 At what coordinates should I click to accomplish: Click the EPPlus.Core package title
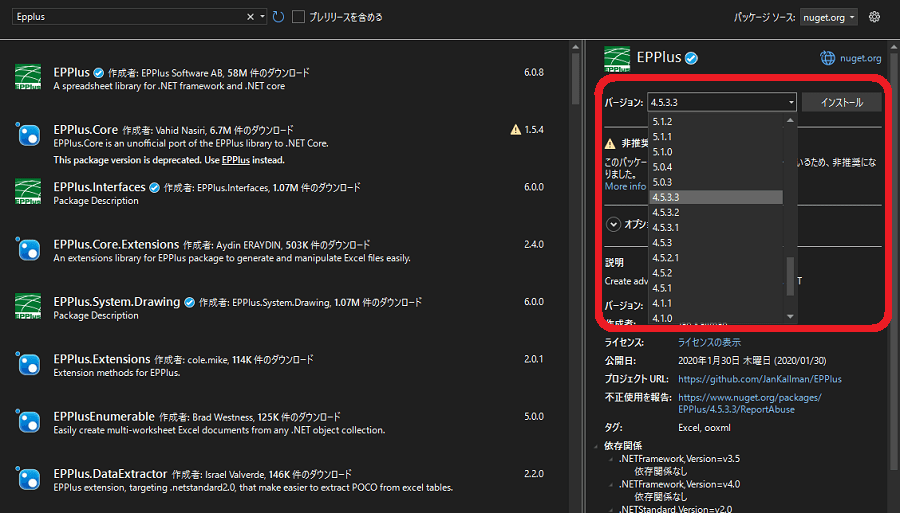click(x=86, y=130)
